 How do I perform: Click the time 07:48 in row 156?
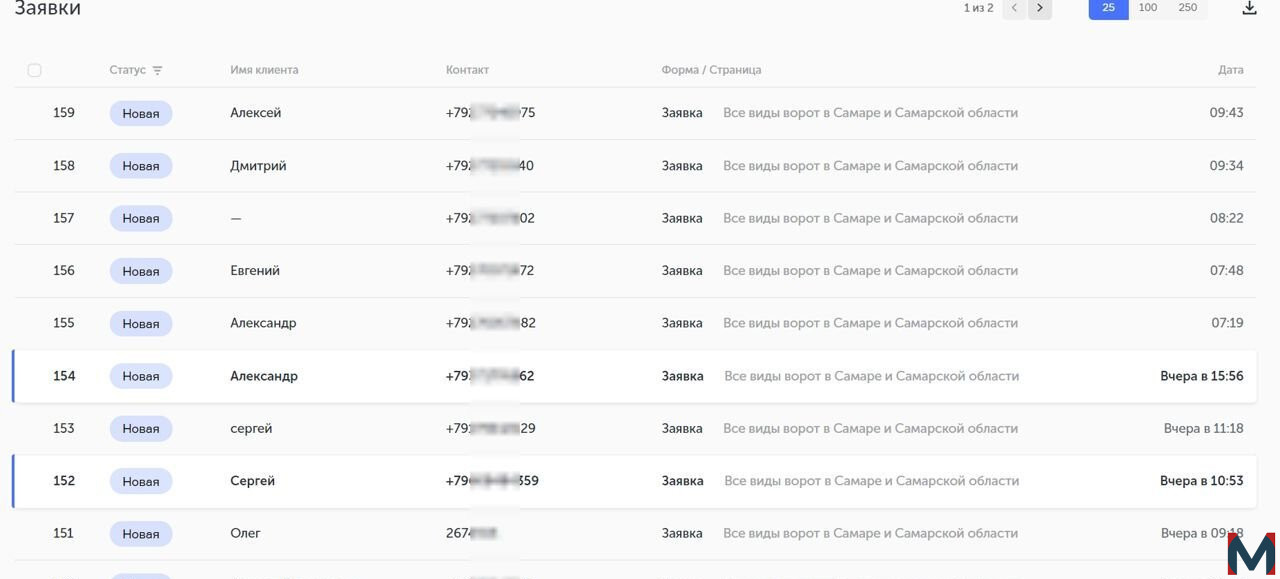[x=1226, y=271]
